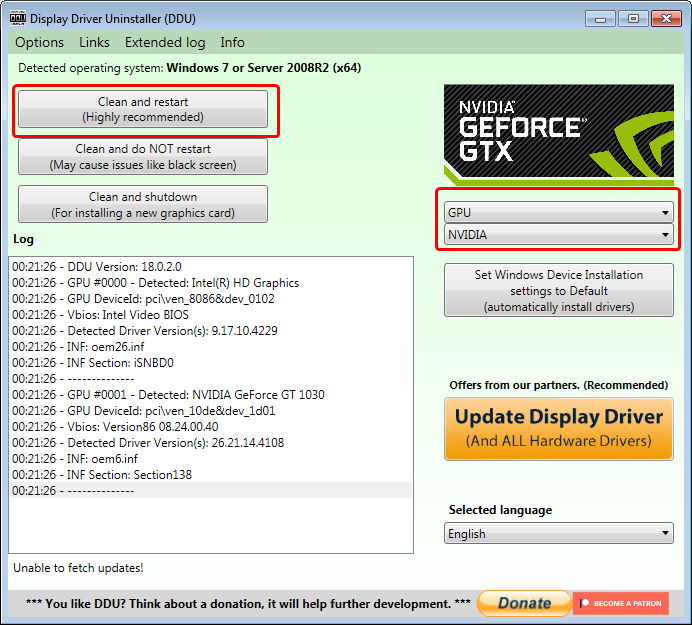Open the NVIDIA vendor dropdown
Image resolution: width=692 pixels, height=625 pixels.
pos(558,234)
